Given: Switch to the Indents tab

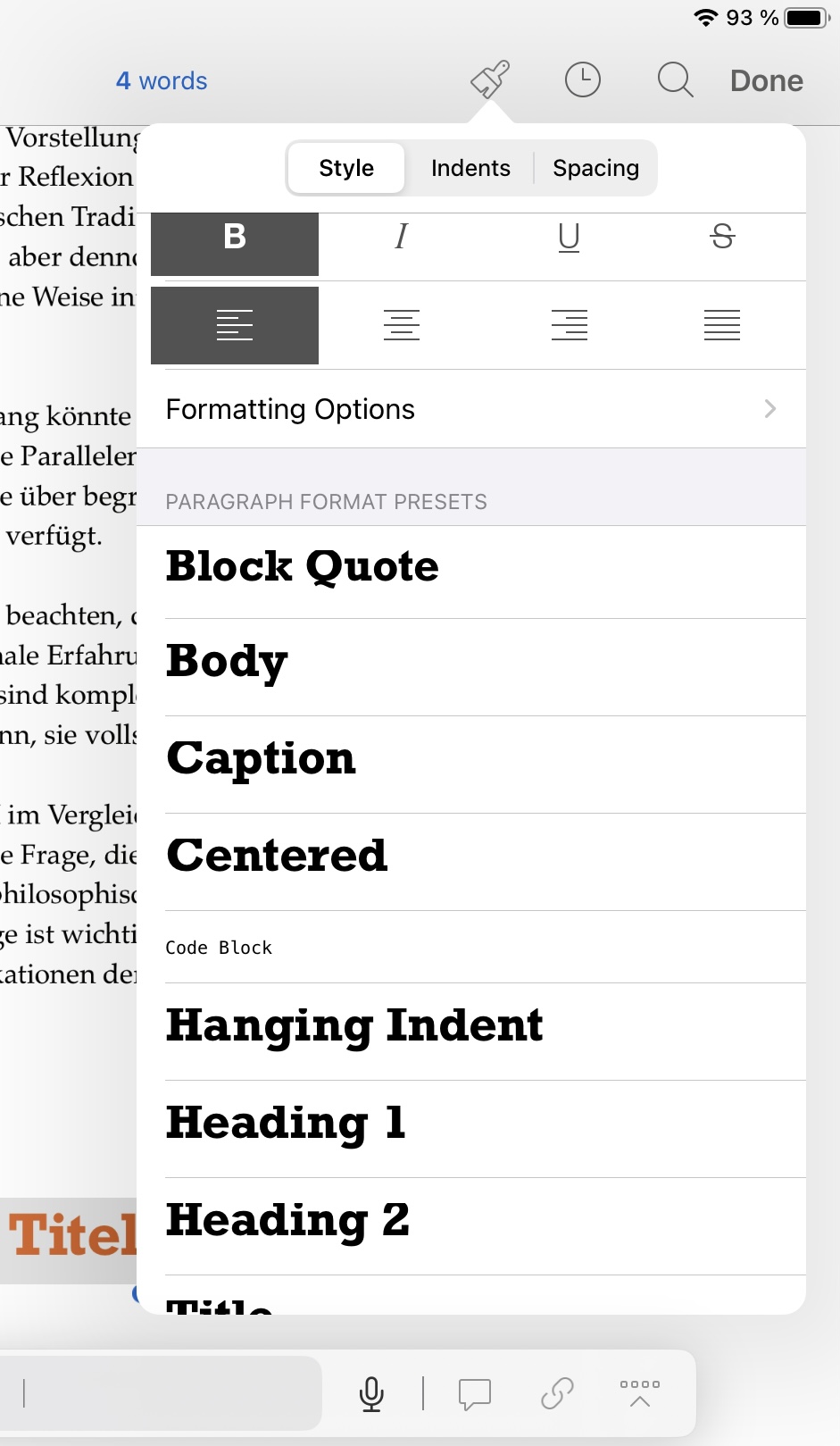Looking at the screenshot, I should pyautogui.click(x=470, y=168).
